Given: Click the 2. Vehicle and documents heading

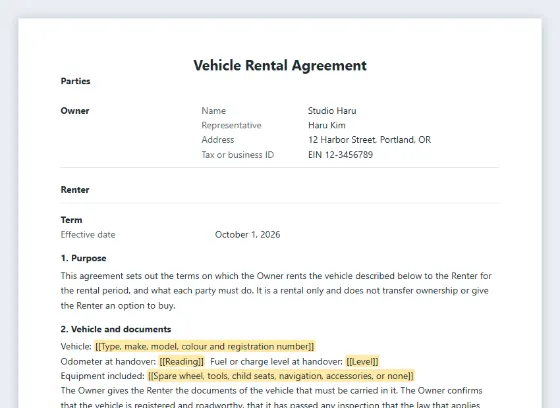Looking at the screenshot, I should (x=116, y=329).
